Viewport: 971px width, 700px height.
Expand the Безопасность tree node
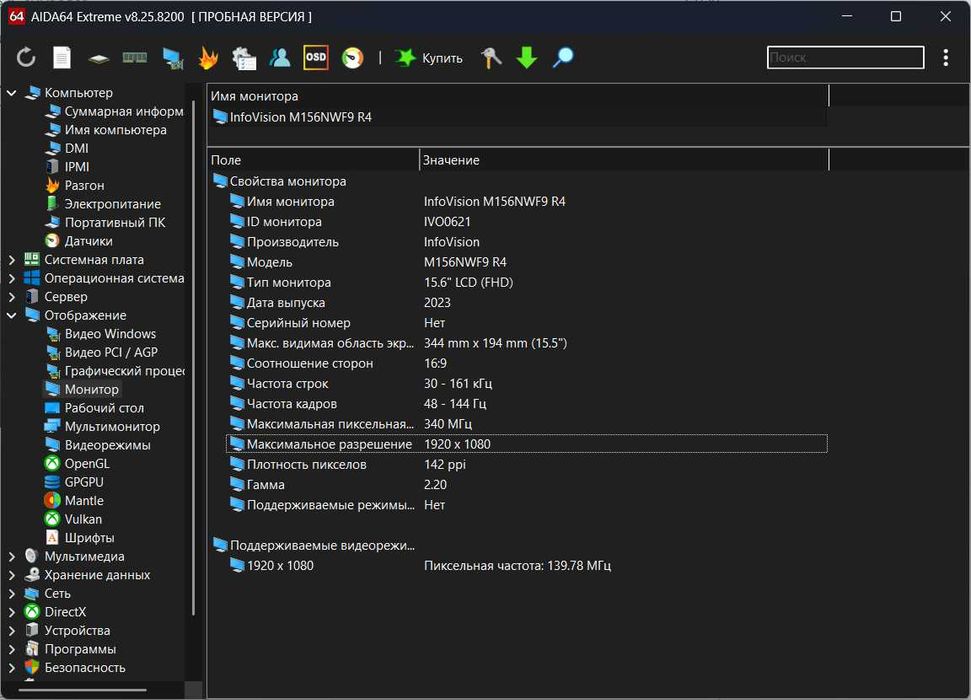(x=11, y=668)
